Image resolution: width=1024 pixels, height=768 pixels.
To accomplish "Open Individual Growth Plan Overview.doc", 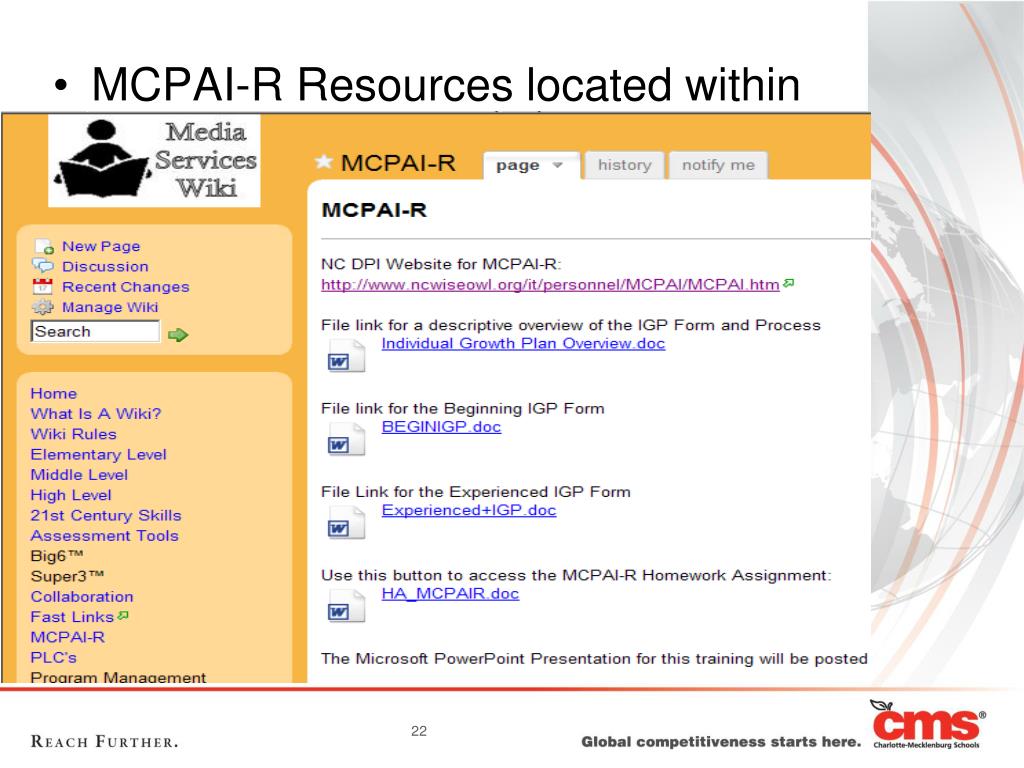I will click(x=523, y=344).
